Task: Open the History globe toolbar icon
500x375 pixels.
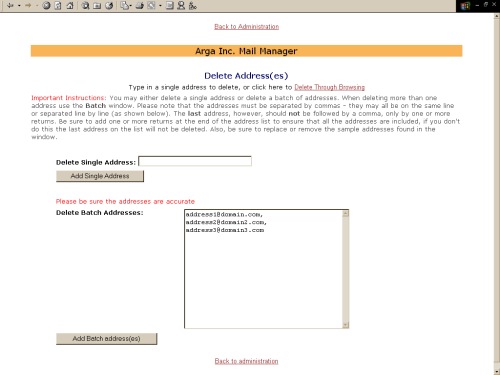Action: pyautogui.click(x=109, y=5)
